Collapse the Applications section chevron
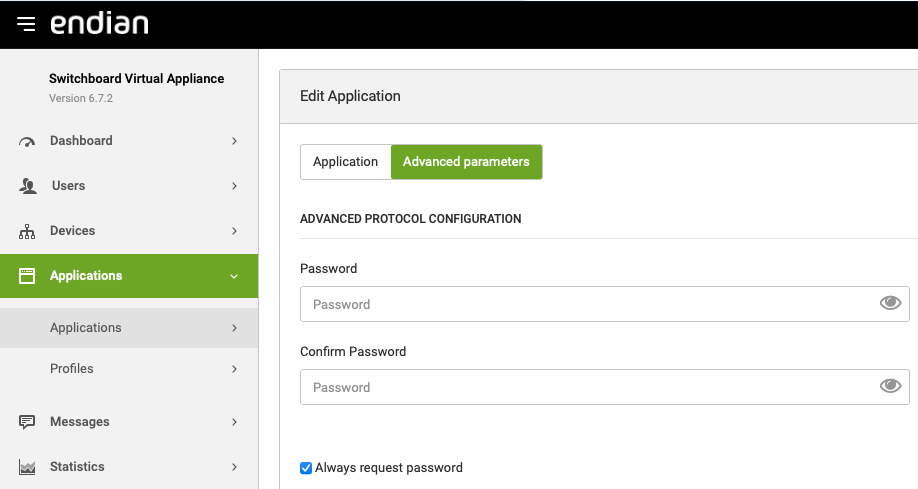The height and width of the screenshot is (489, 918). tap(234, 276)
